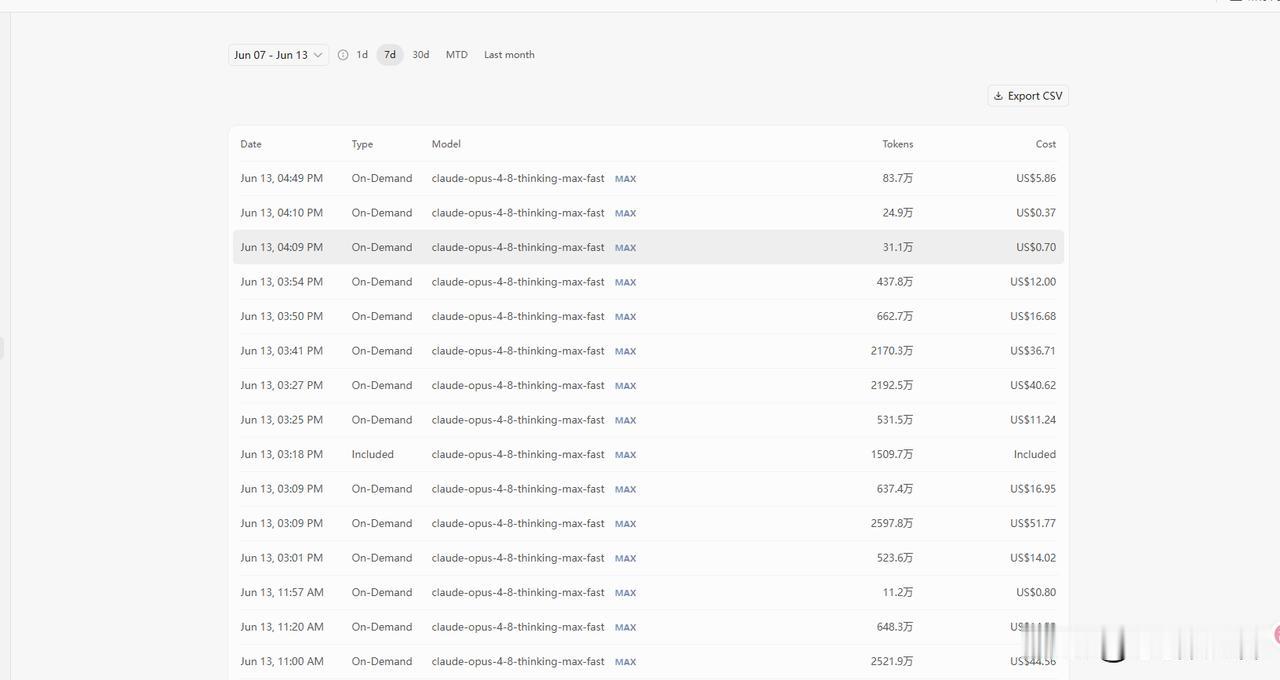Click the Date column header
Viewport: 1280px width, 680px height.
point(251,144)
